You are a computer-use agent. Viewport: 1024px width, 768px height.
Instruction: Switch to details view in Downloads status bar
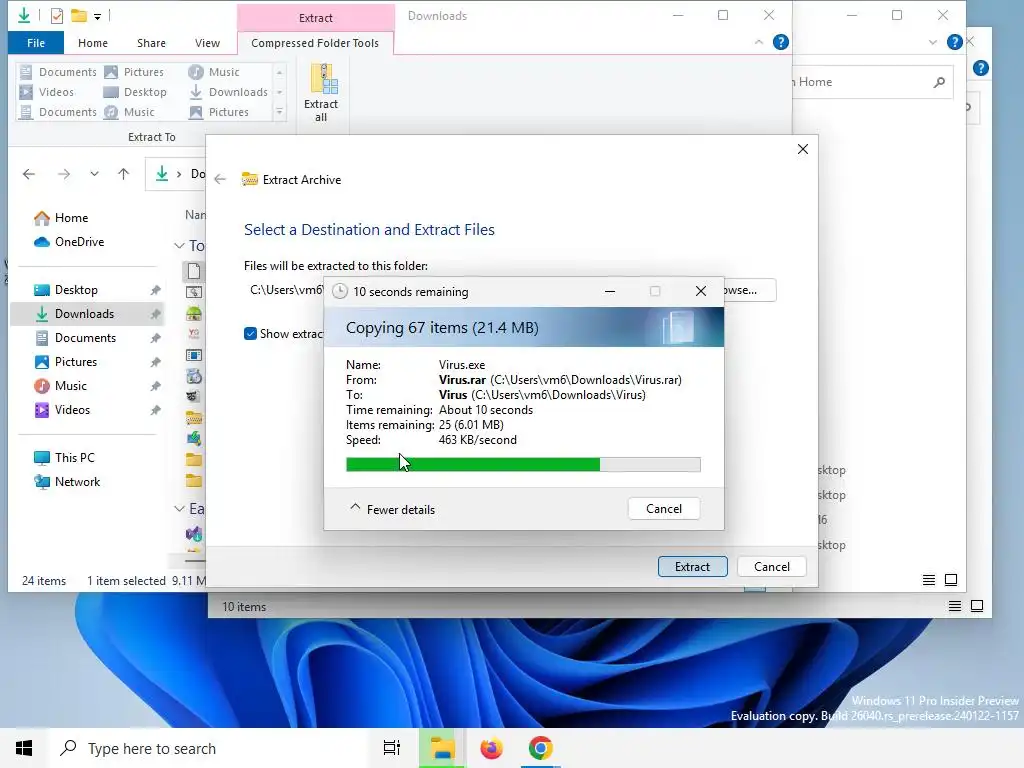929,580
